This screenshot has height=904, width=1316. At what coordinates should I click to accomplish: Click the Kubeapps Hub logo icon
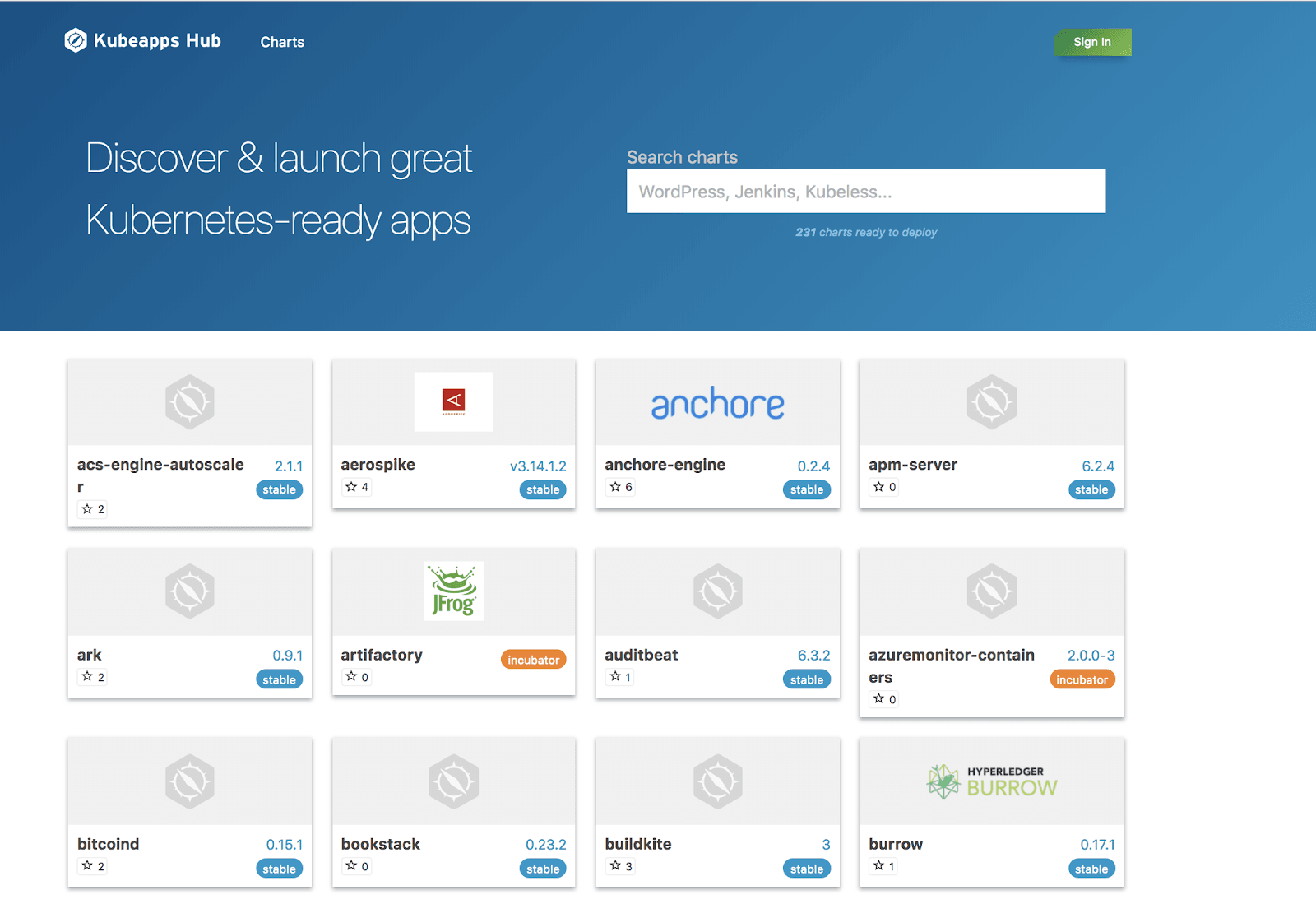click(76, 40)
